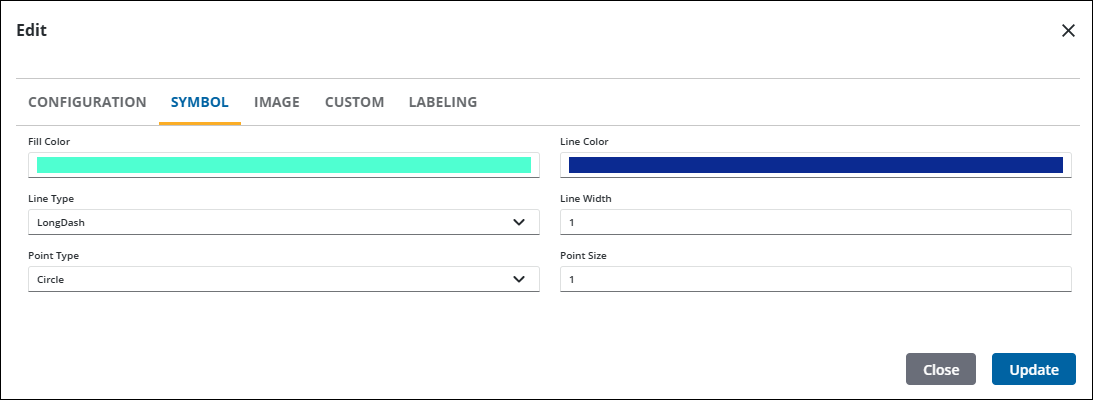Viewport: 1093px width, 400px height.
Task: Open the dark blue Line Color swatch
Action: point(815,165)
